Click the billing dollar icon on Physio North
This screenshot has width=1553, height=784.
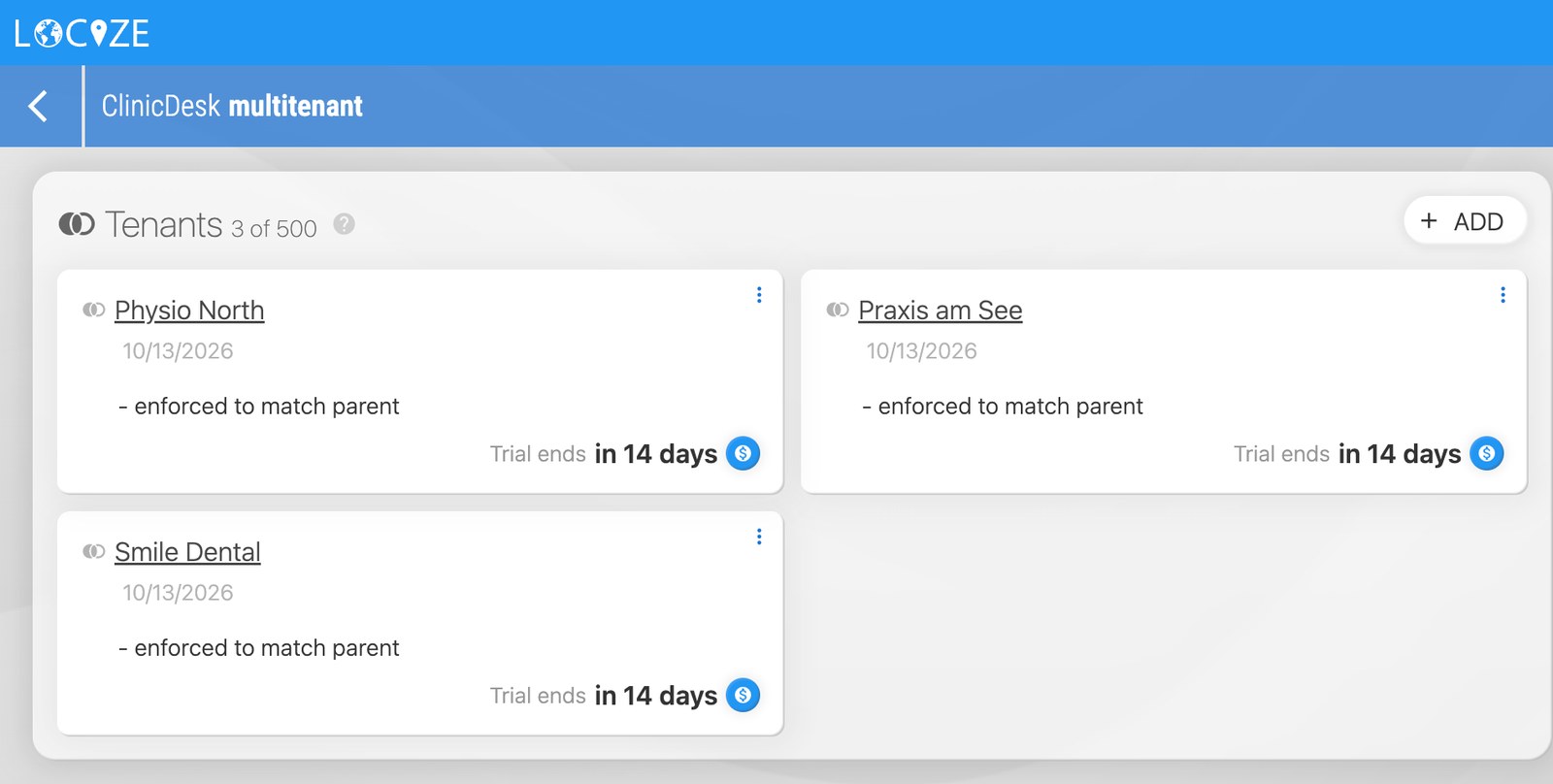tap(743, 453)
